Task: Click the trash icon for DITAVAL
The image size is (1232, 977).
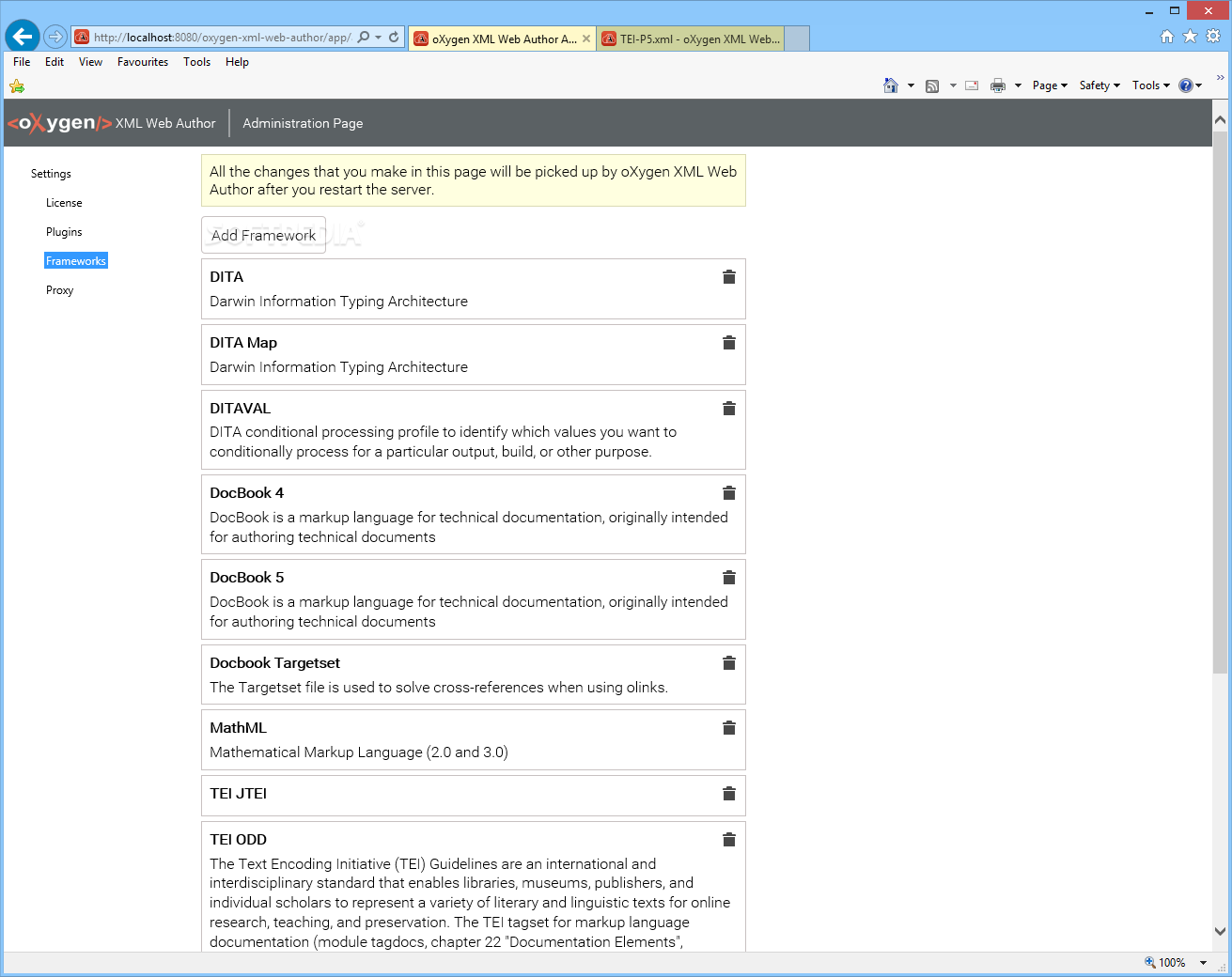Action: pos(728,409)
